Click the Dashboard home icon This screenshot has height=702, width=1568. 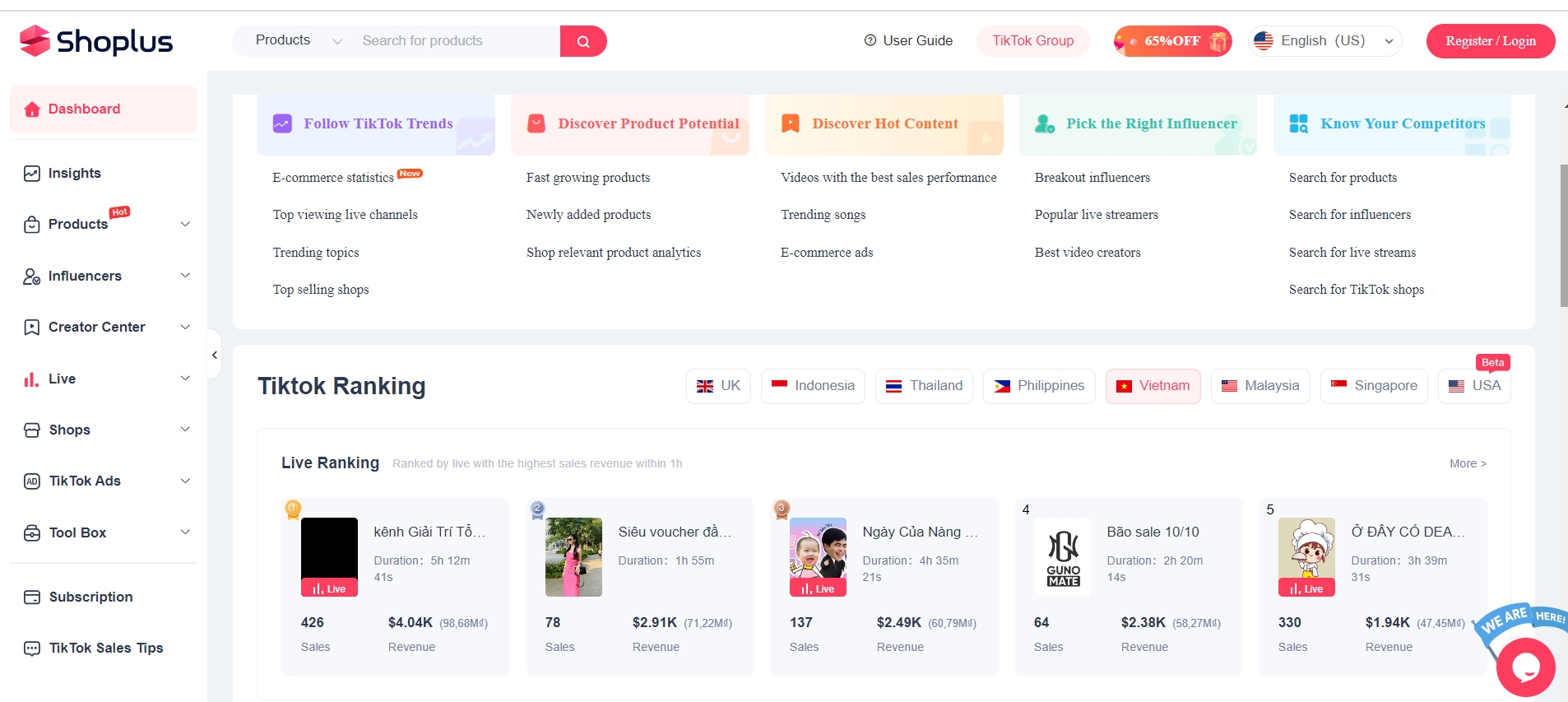32,109
